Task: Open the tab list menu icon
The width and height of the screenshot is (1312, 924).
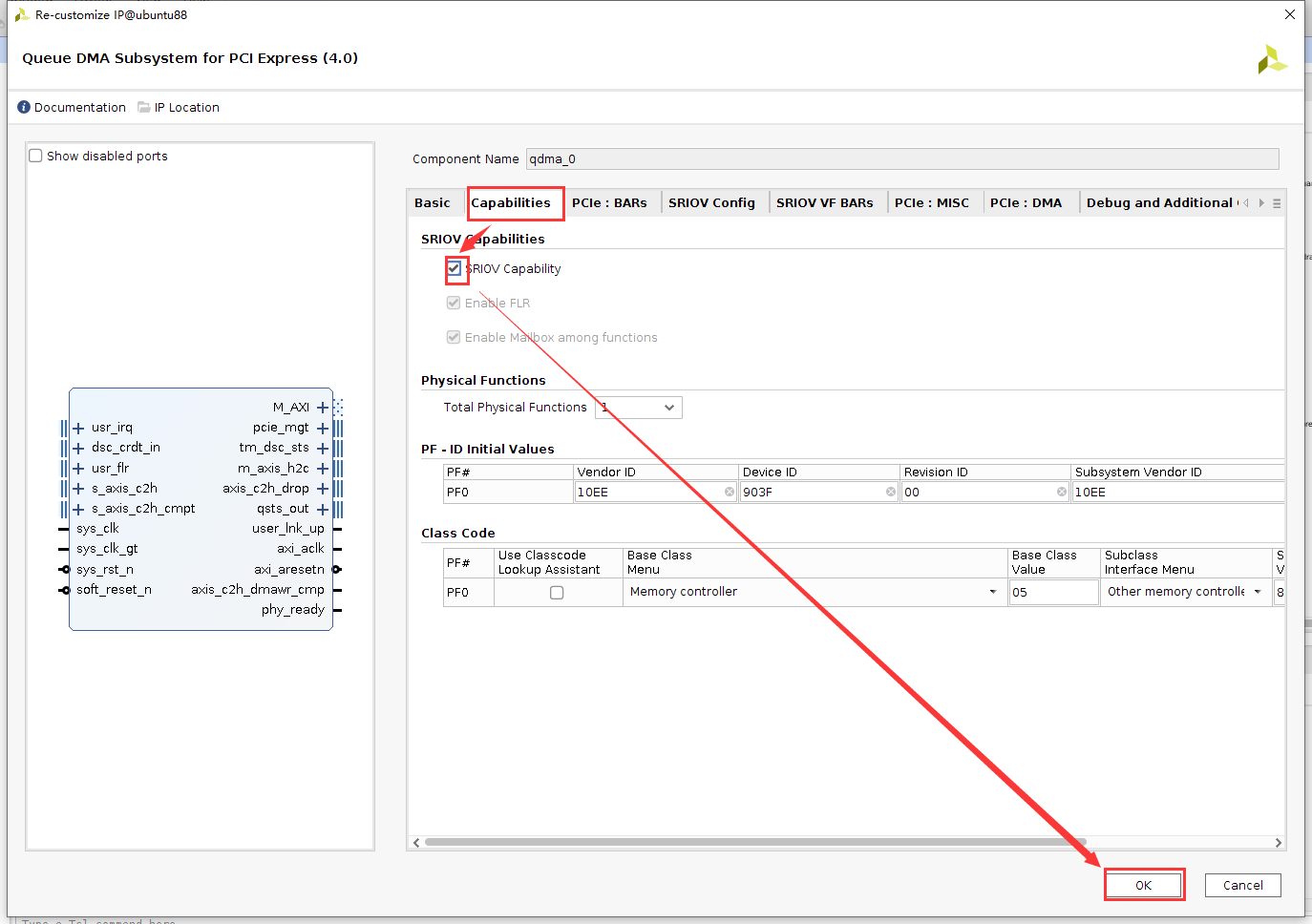Action: [1277, 203]
